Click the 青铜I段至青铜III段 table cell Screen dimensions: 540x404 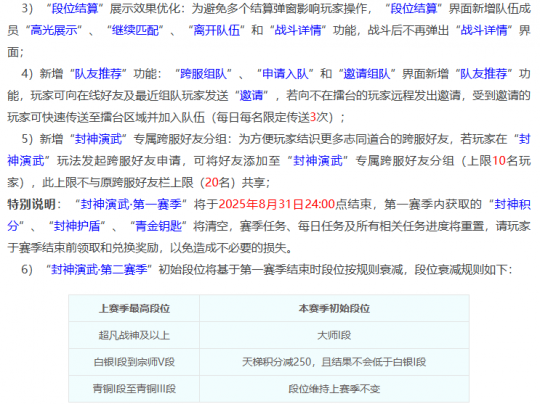coord(134,389)
